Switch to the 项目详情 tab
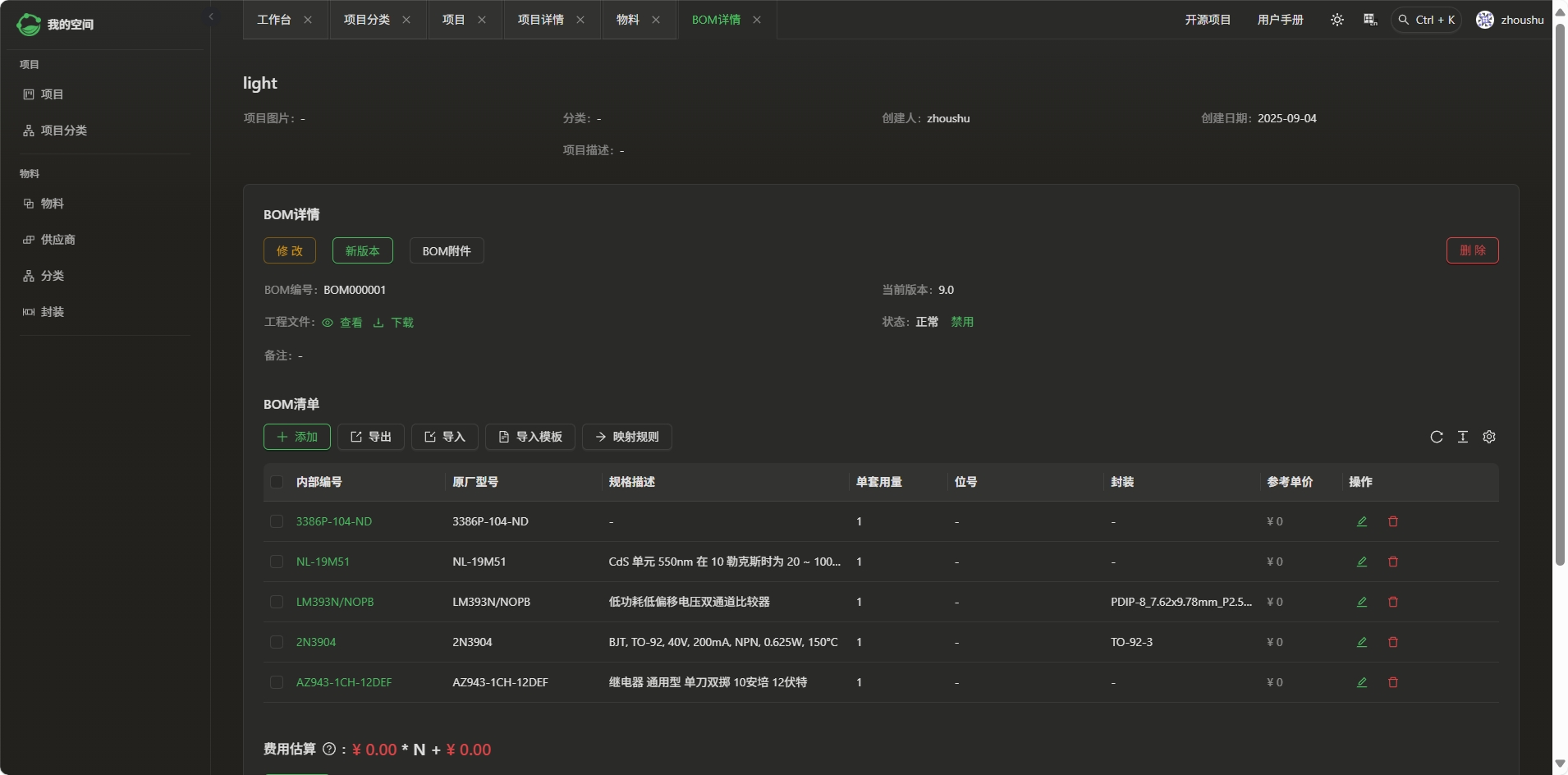 click(540, 20)
